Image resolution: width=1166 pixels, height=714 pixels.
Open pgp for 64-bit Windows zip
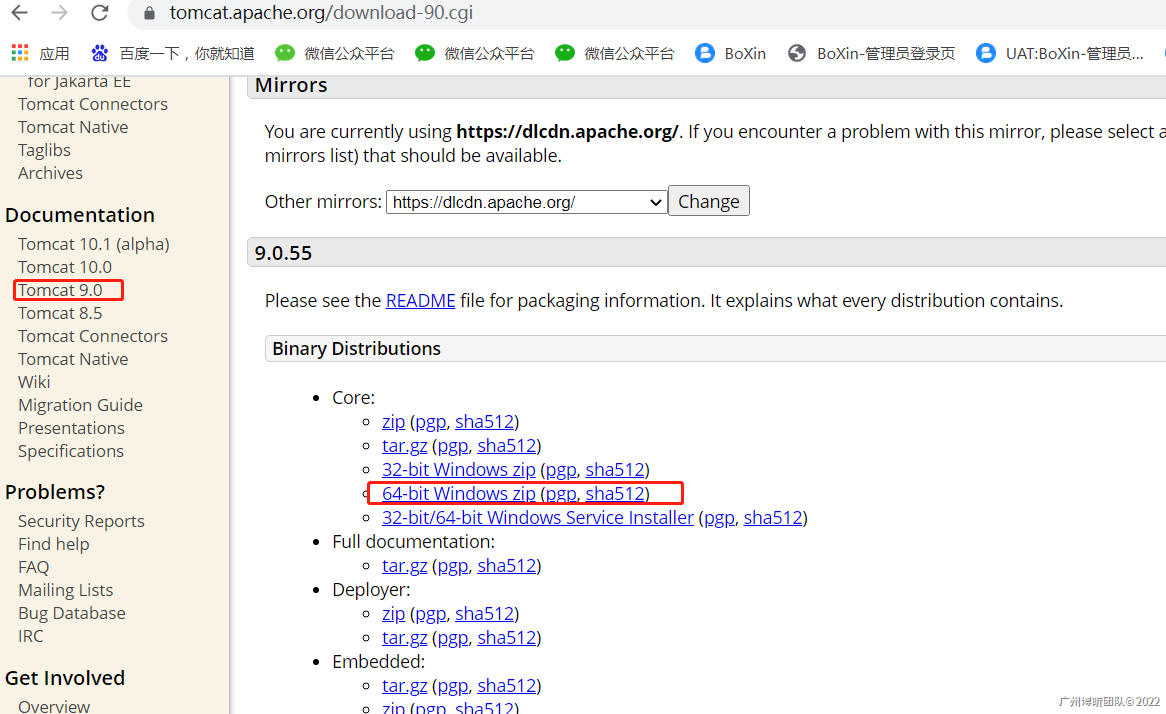[561, 493]
